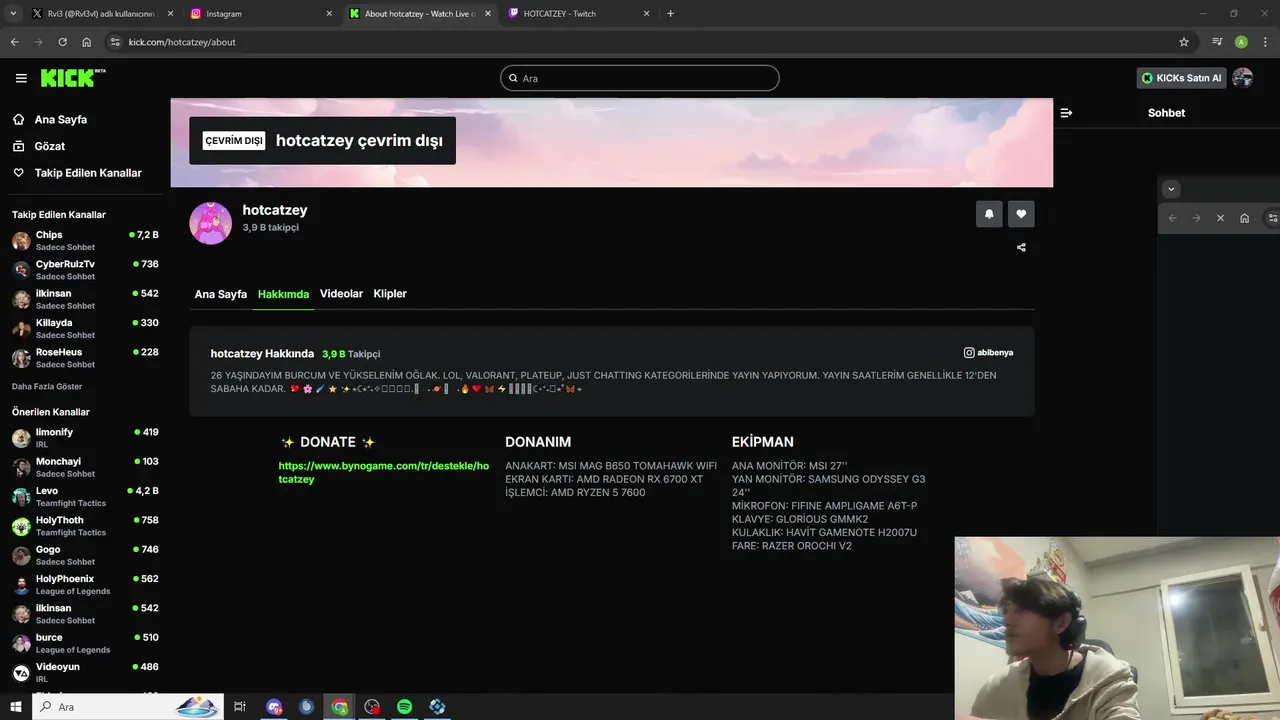The height and width of the screenshot is (720, 1280).
Task: Open Spotify from the taskbar
Action: coord(404,707)
